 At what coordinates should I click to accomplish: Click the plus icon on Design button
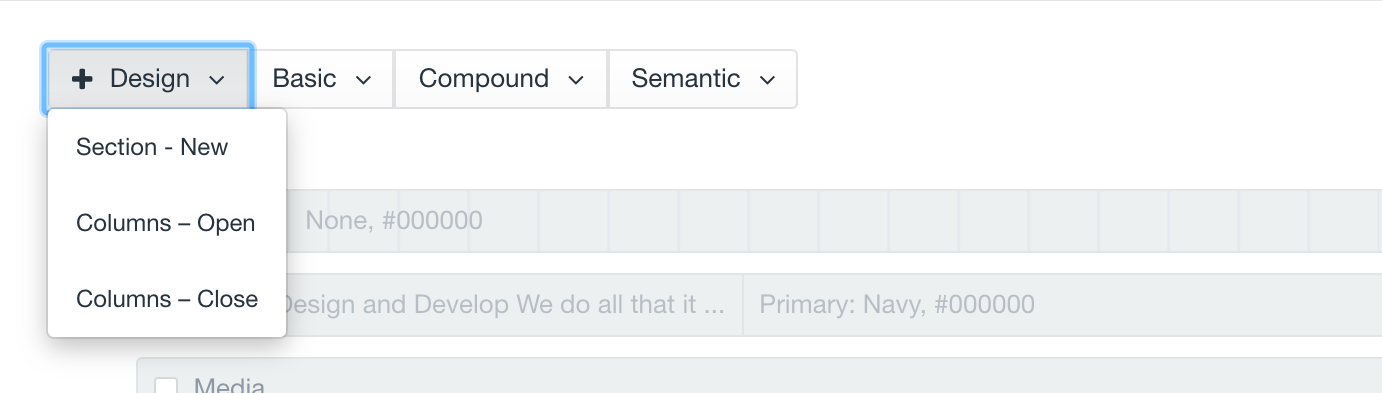[x=83, y=79]
